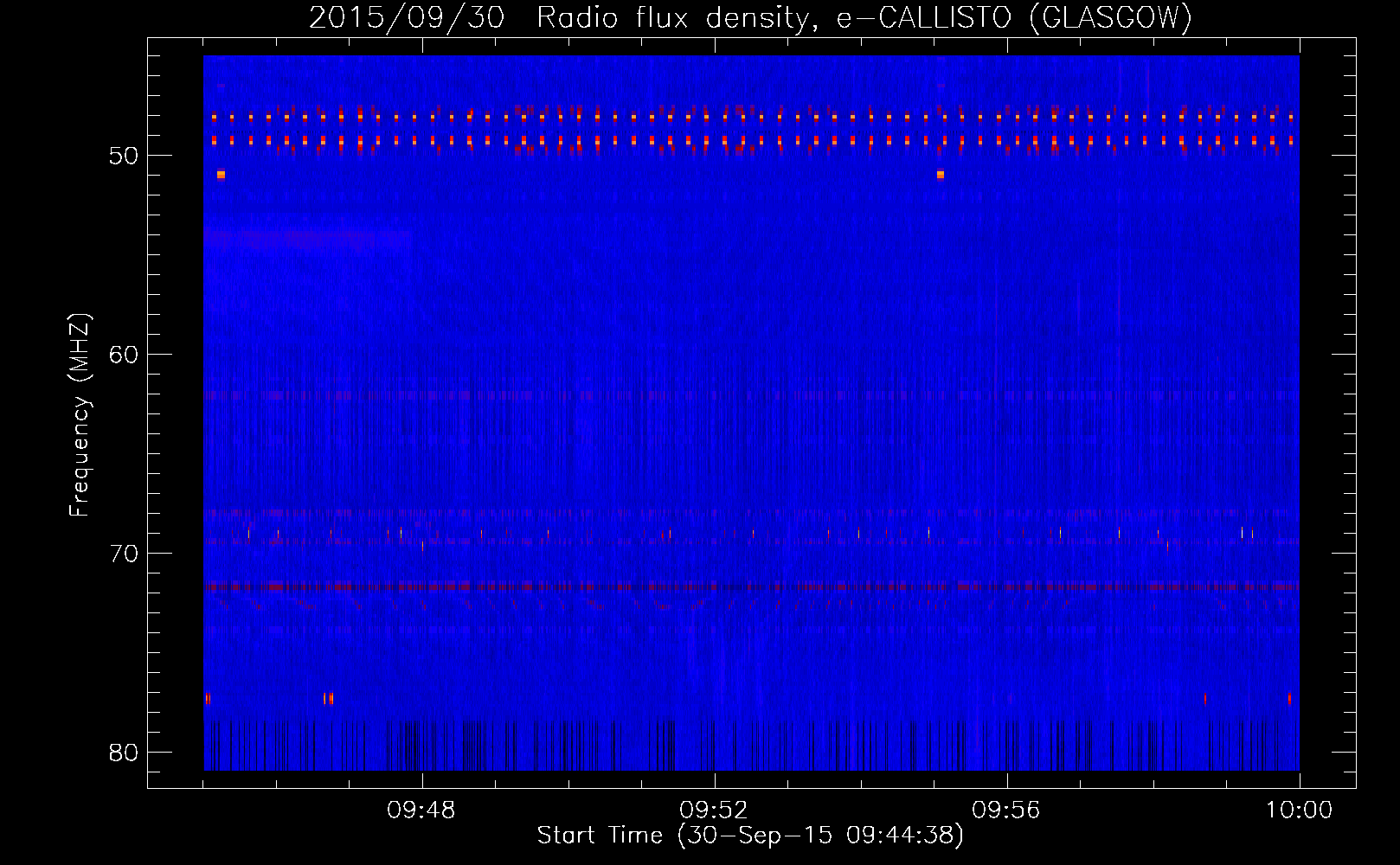Click the 60 frequency tick label
The width and height of the screenshot is (1400, 865).
124,355
